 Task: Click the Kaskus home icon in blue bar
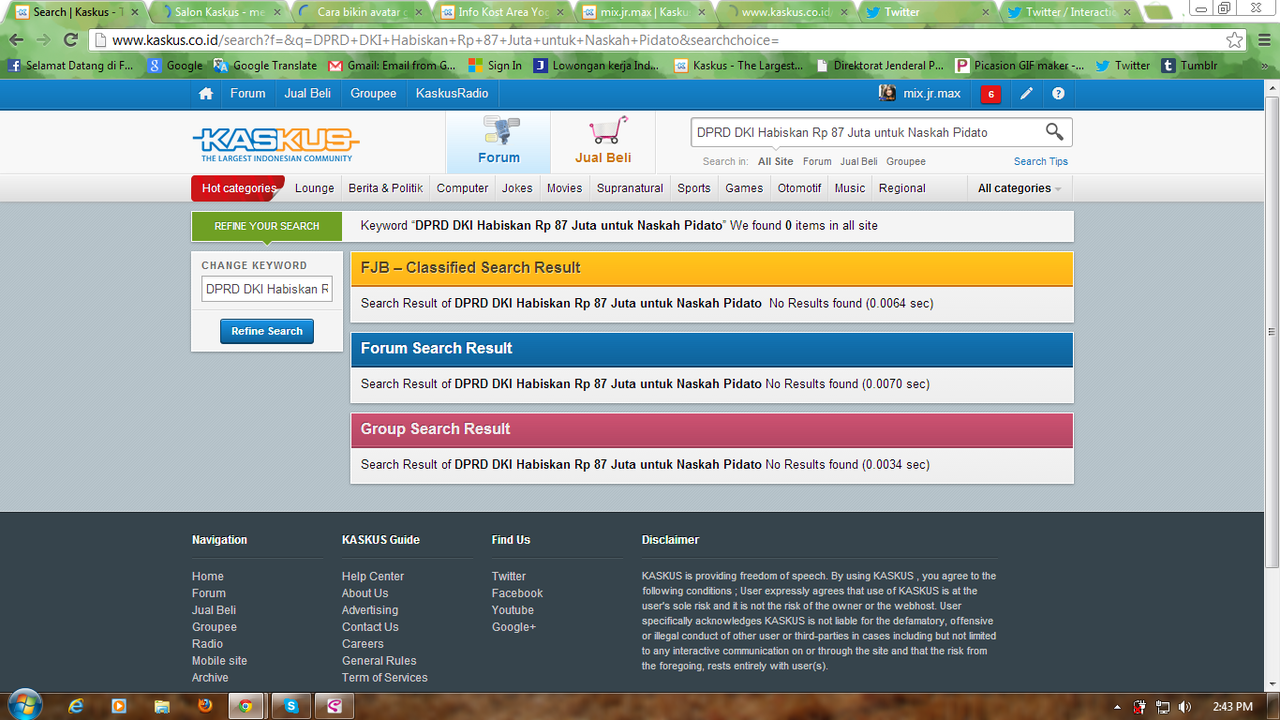[x=206, y=94]
